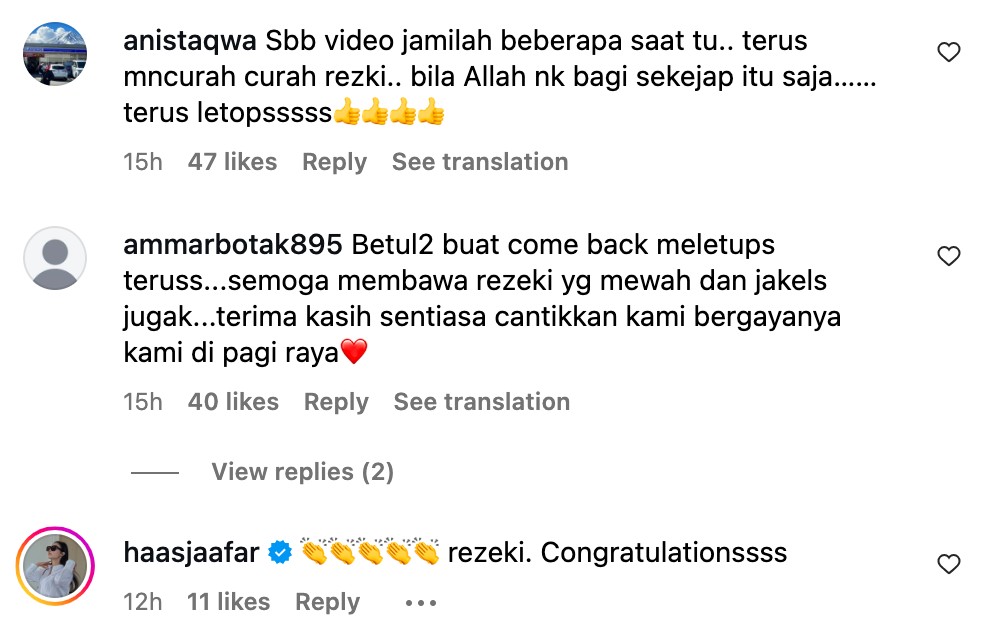See translation of anistaqwa's comment

click(x=480, y=162)
